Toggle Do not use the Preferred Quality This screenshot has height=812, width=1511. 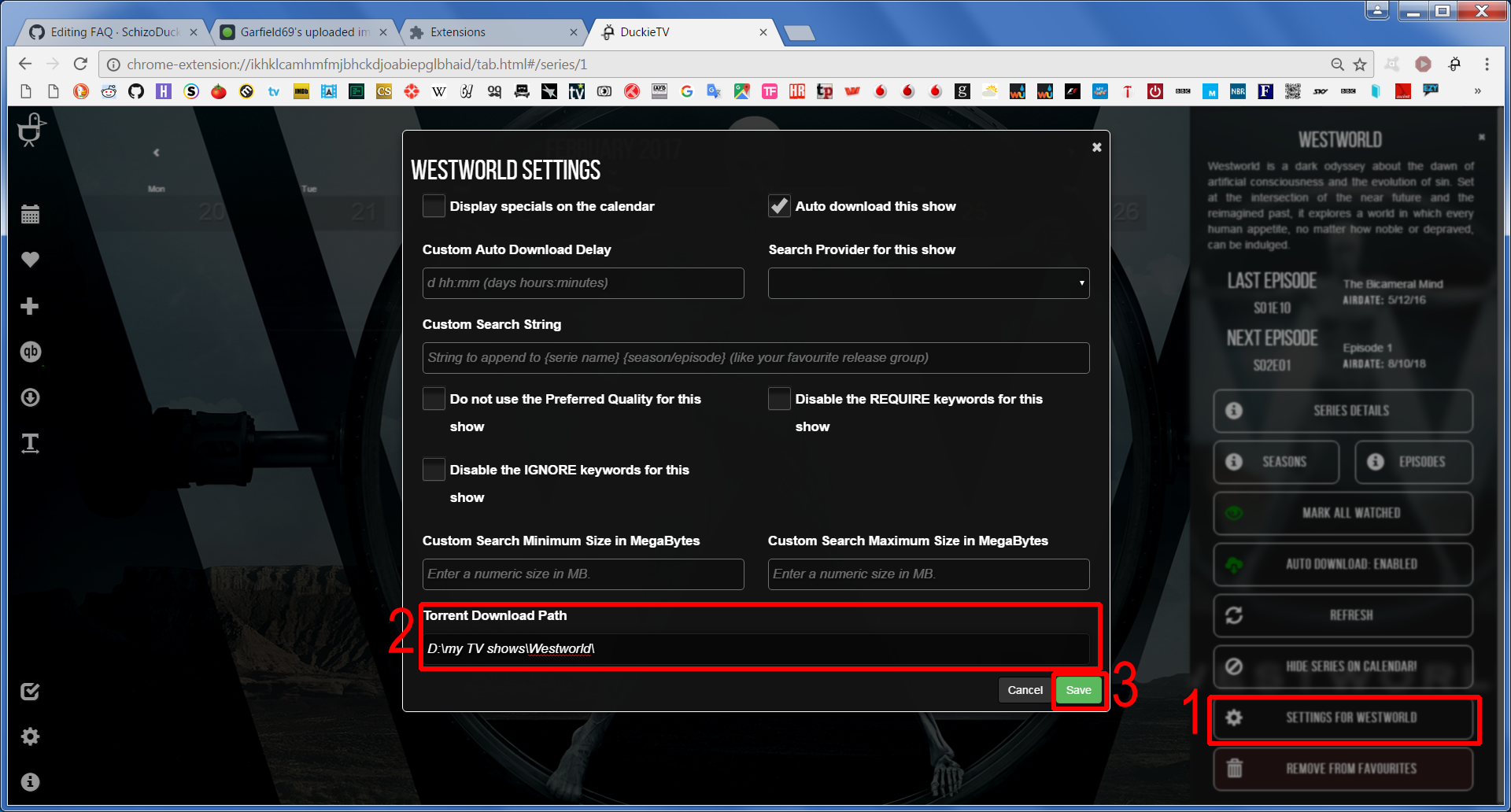(x=434, y=399)
